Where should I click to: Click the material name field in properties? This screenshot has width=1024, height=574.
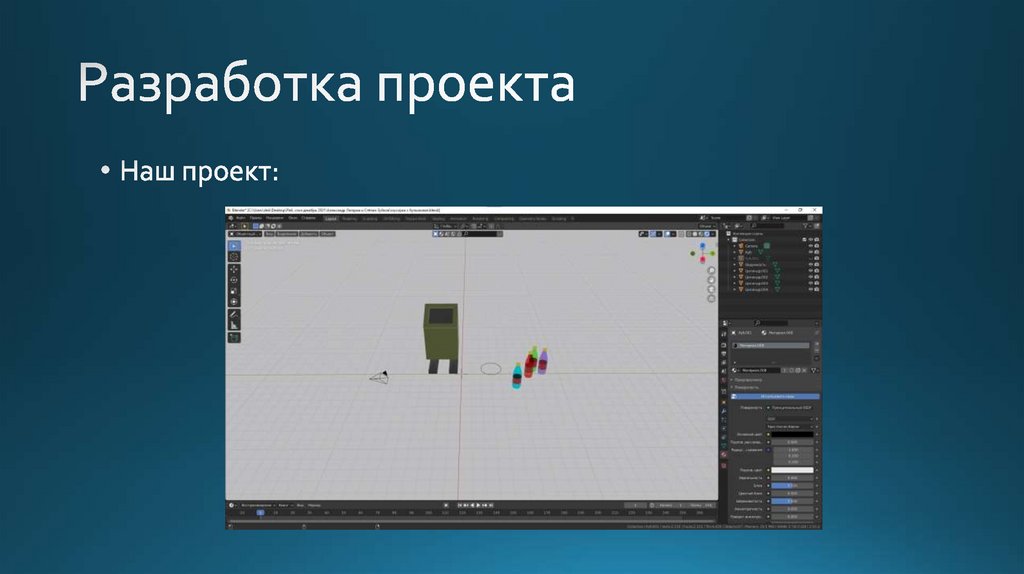point(761,370)
